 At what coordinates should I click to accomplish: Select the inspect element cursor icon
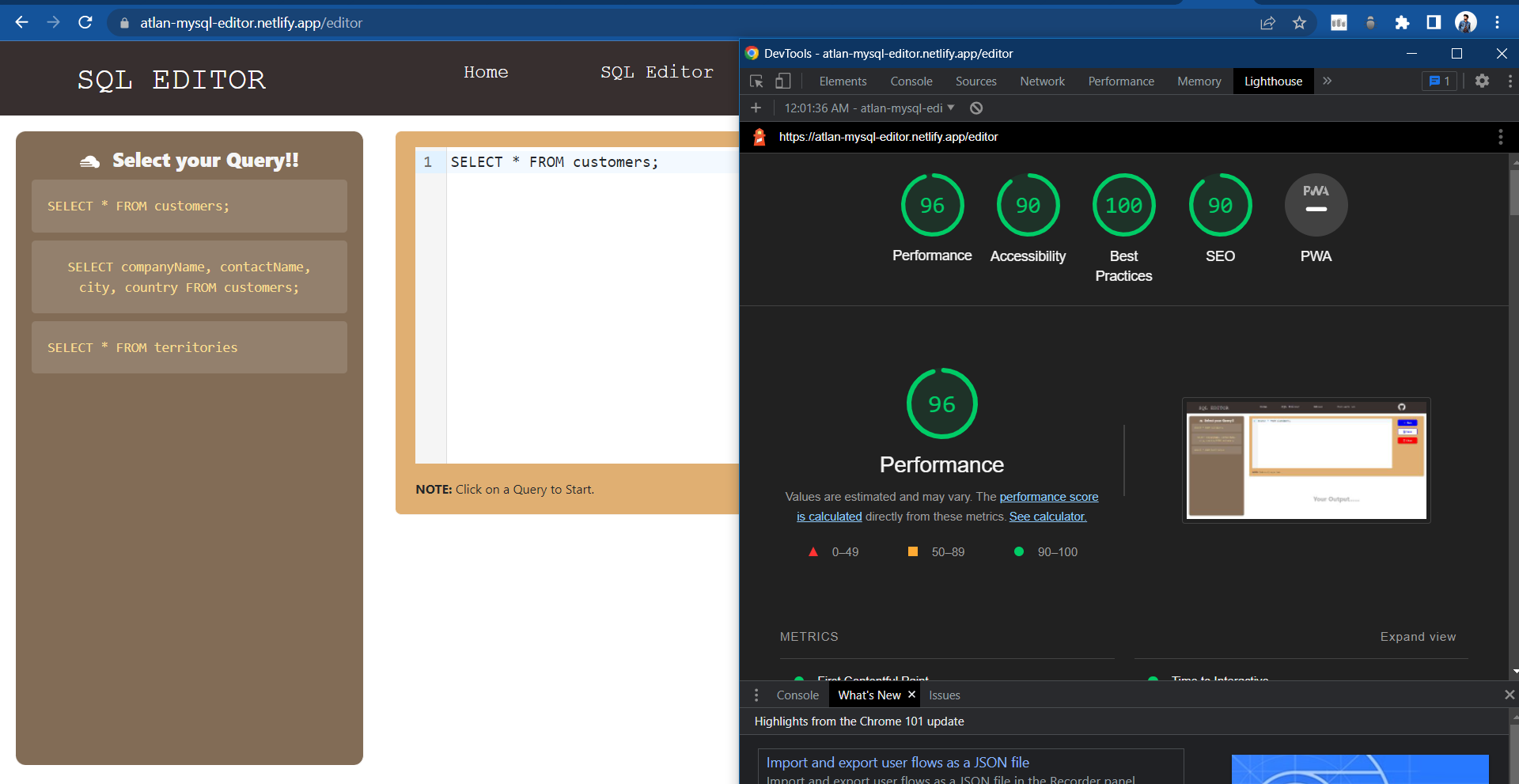(x=757, y=81)
